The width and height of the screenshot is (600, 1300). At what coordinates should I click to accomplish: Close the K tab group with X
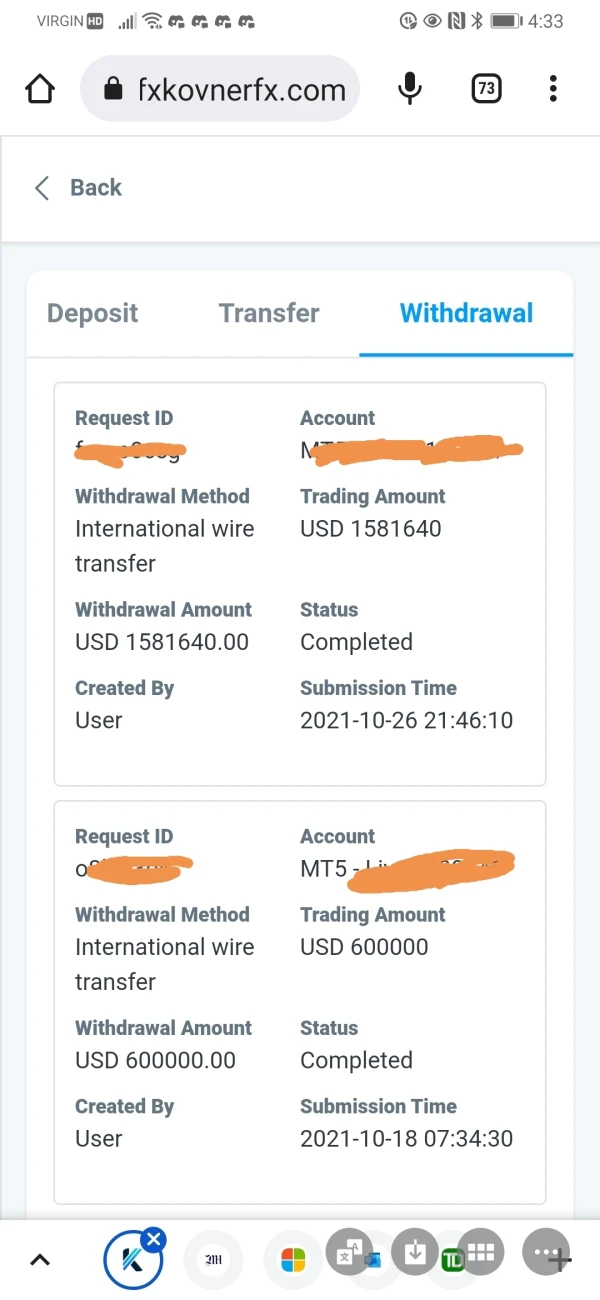pos(153,1241)
